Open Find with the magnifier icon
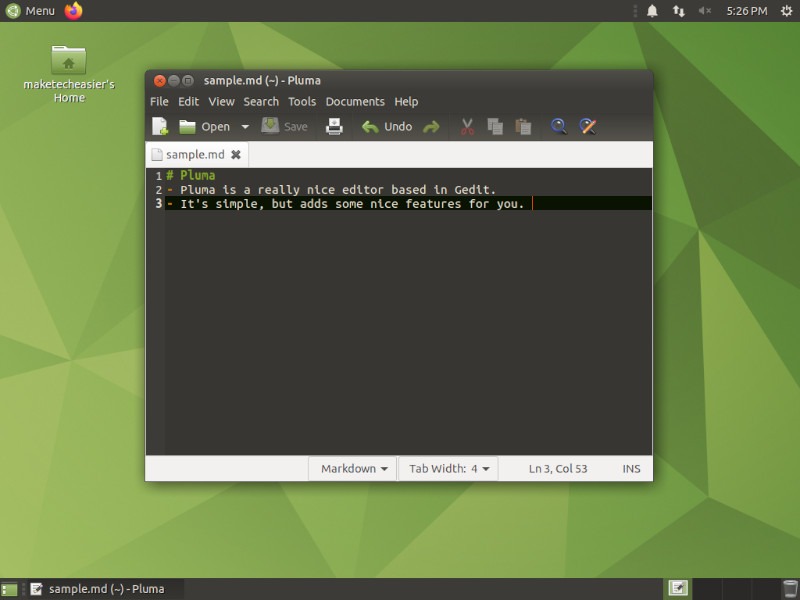 (559, 127)
